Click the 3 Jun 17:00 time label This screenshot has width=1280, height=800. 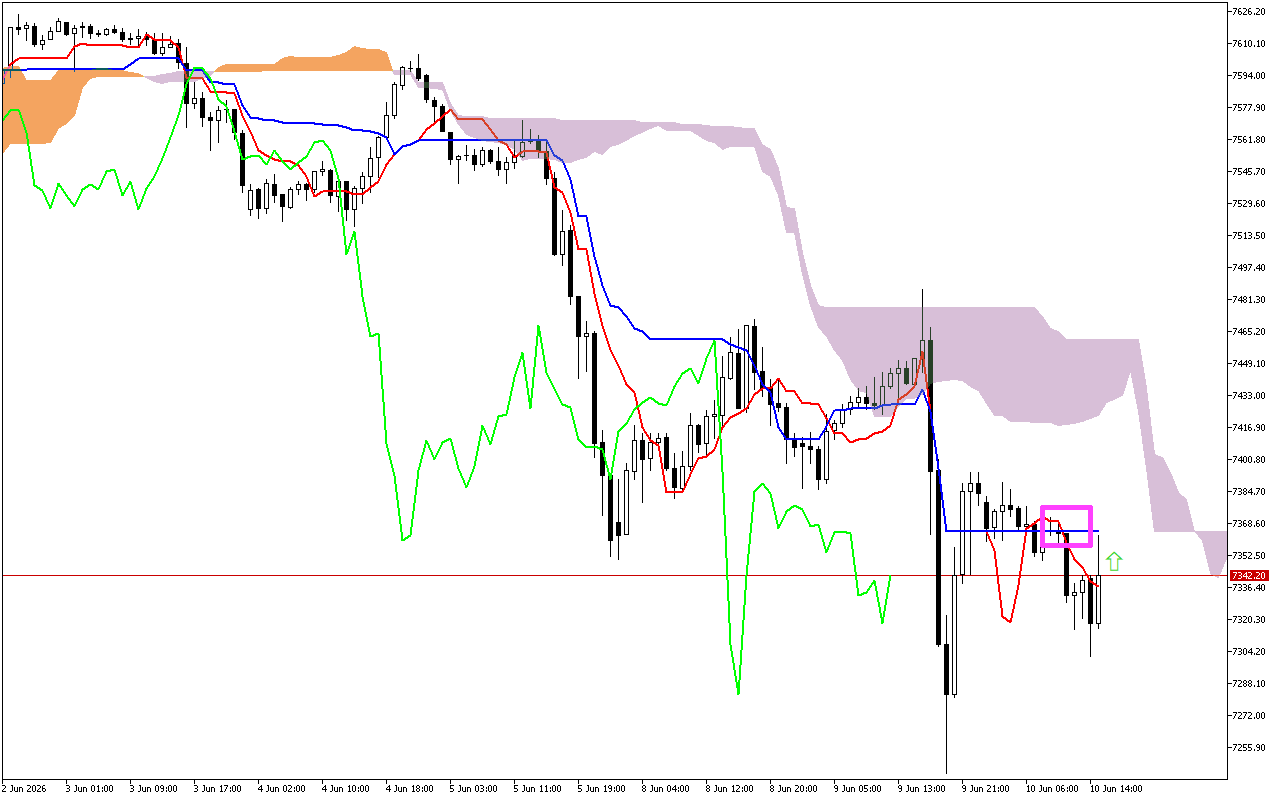pyautogui.click(x=217, y=789)
